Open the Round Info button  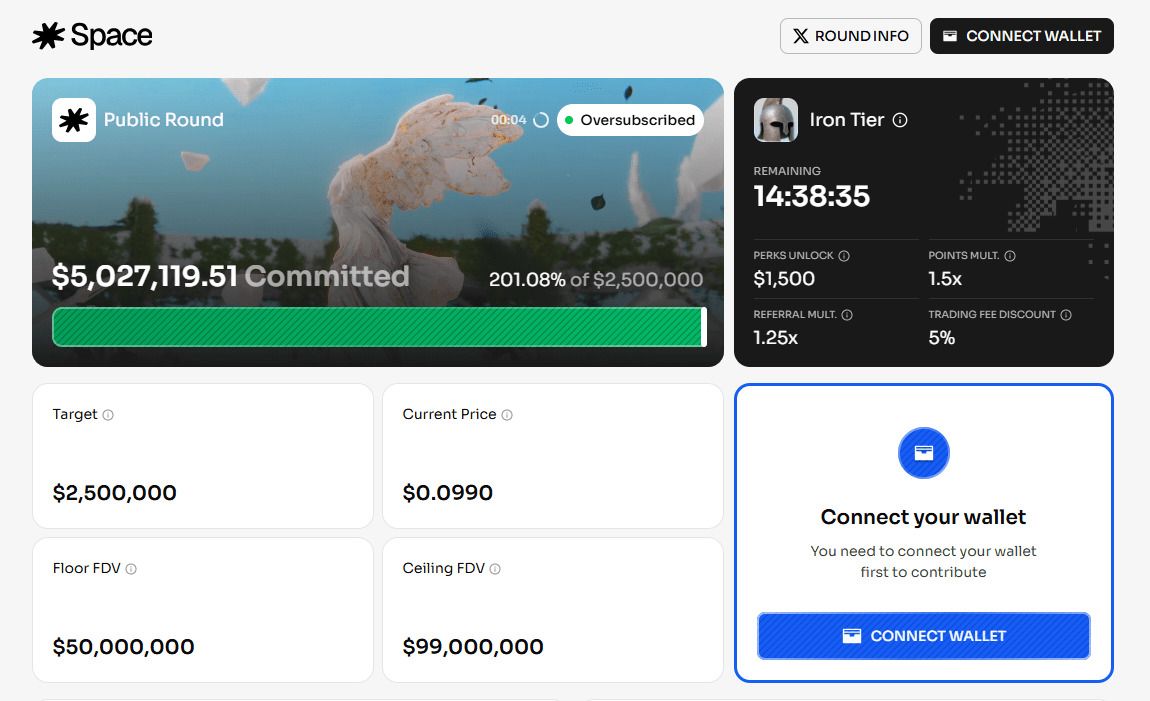[851, 36]
